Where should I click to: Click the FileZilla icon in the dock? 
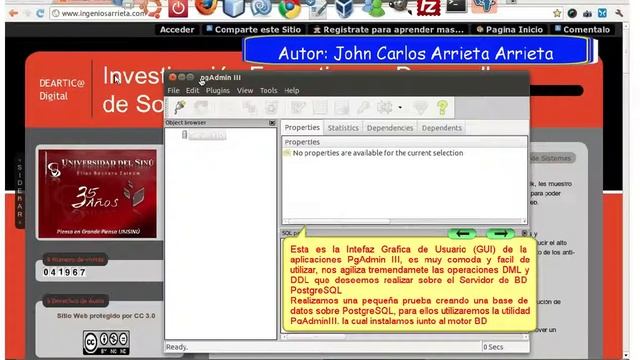coord(428,7)
